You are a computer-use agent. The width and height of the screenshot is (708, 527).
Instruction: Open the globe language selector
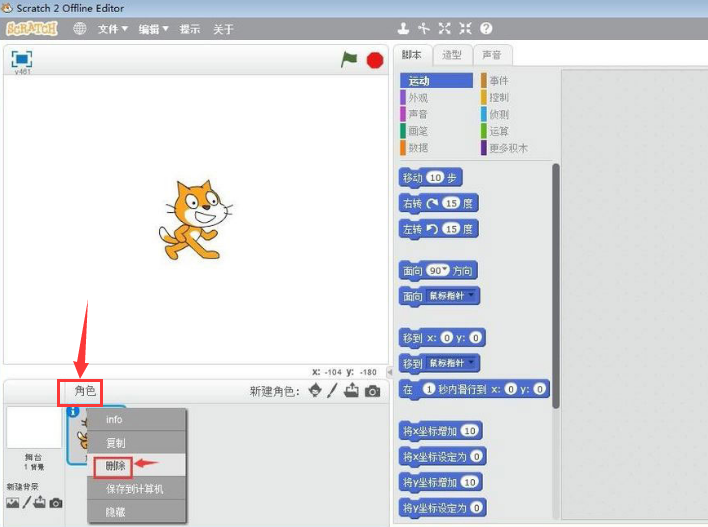[x=80, y=29]
